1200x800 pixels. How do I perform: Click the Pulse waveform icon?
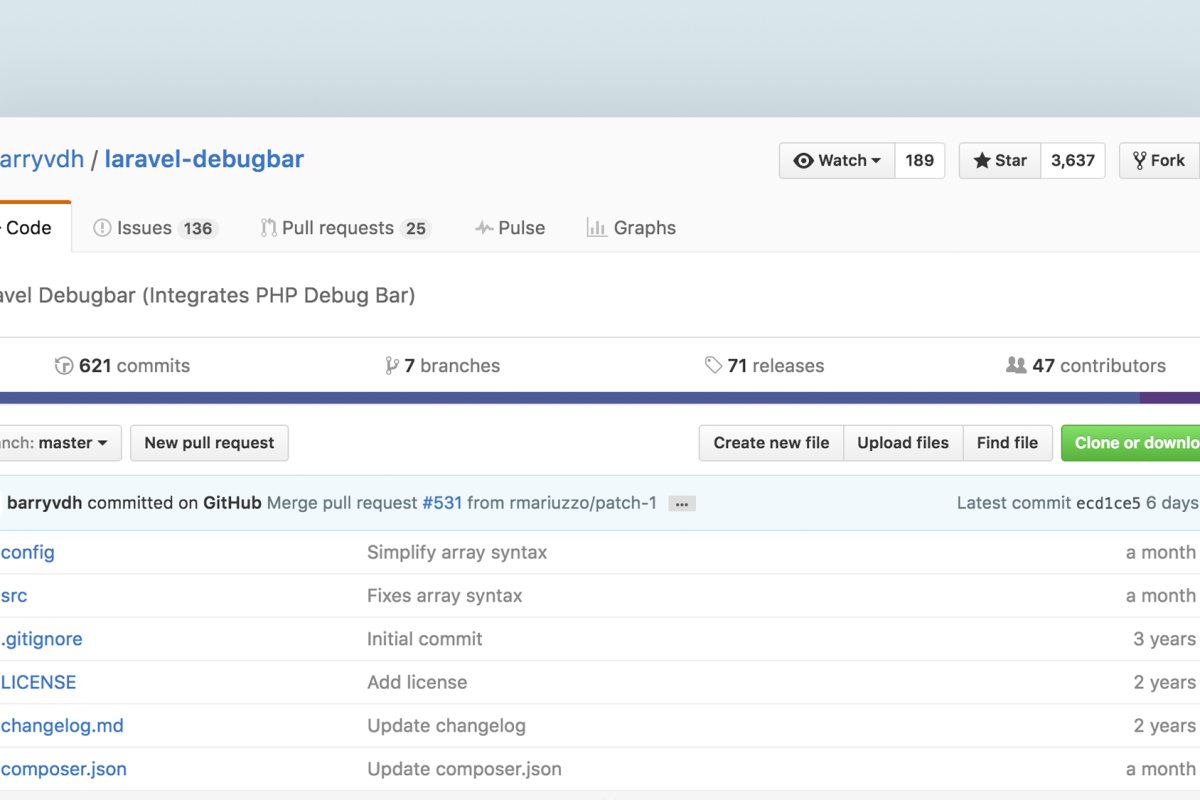(484, 228)
